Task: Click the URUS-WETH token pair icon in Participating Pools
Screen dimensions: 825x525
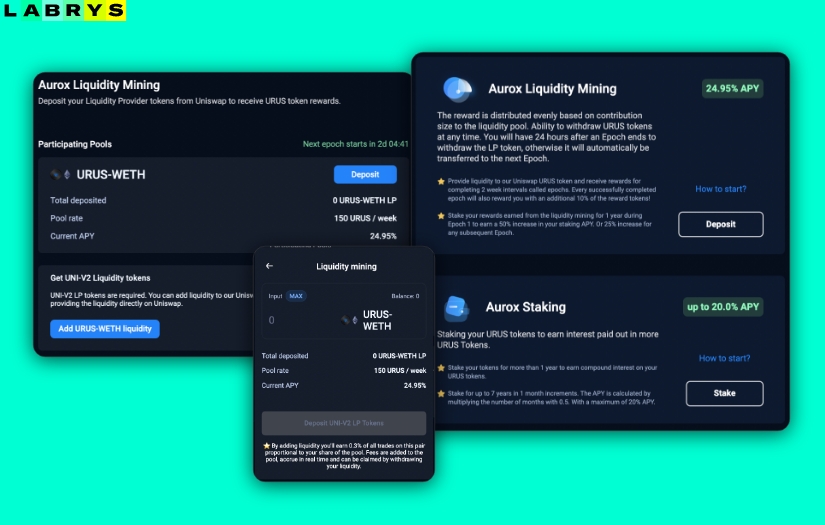Action: click(61, 175)
